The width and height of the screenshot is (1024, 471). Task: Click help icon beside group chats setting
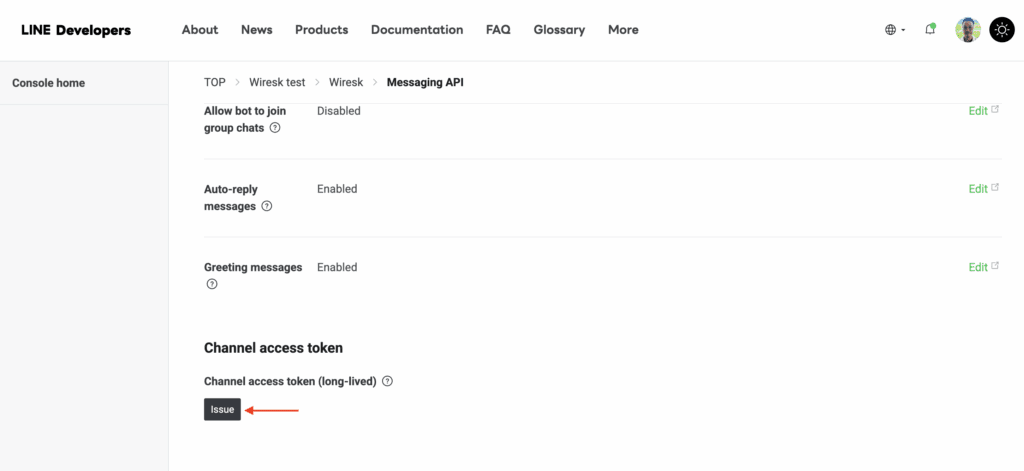point(275,129)
